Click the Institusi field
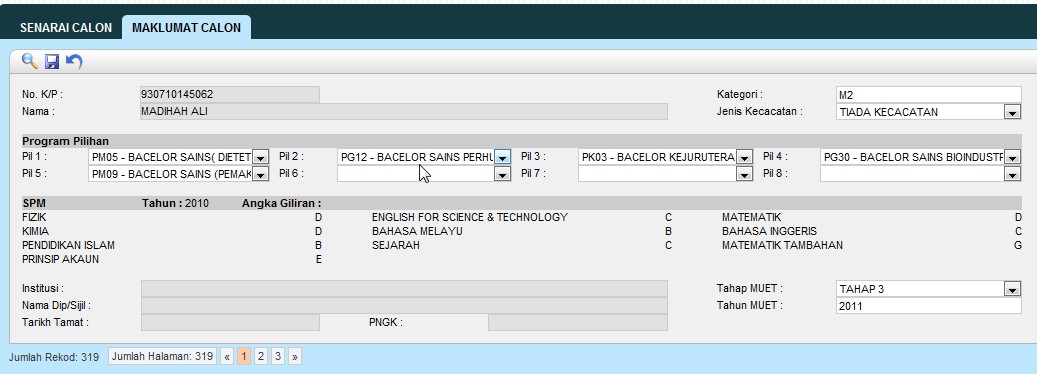Image resolution: width=1037 pixels, height=374 pixels. coord(404,289)
